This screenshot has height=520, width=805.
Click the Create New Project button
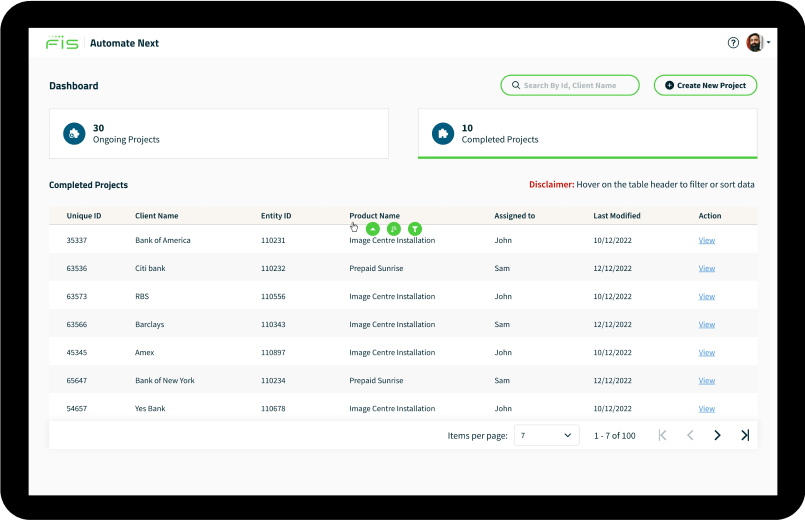[x=705, y=86]
